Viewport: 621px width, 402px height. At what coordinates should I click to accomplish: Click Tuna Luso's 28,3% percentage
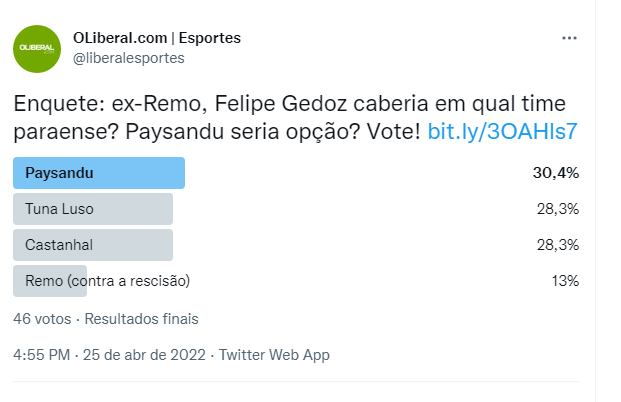pos(558,208)
